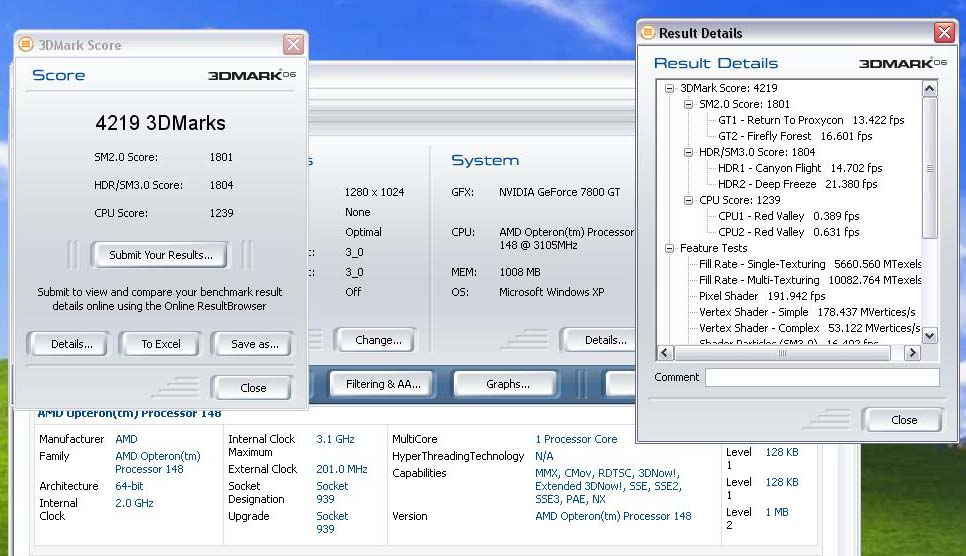This screenshot has height=556, width=966.
Task: Click the 1280 x 1024 resolution value
Action: [374, 192]
